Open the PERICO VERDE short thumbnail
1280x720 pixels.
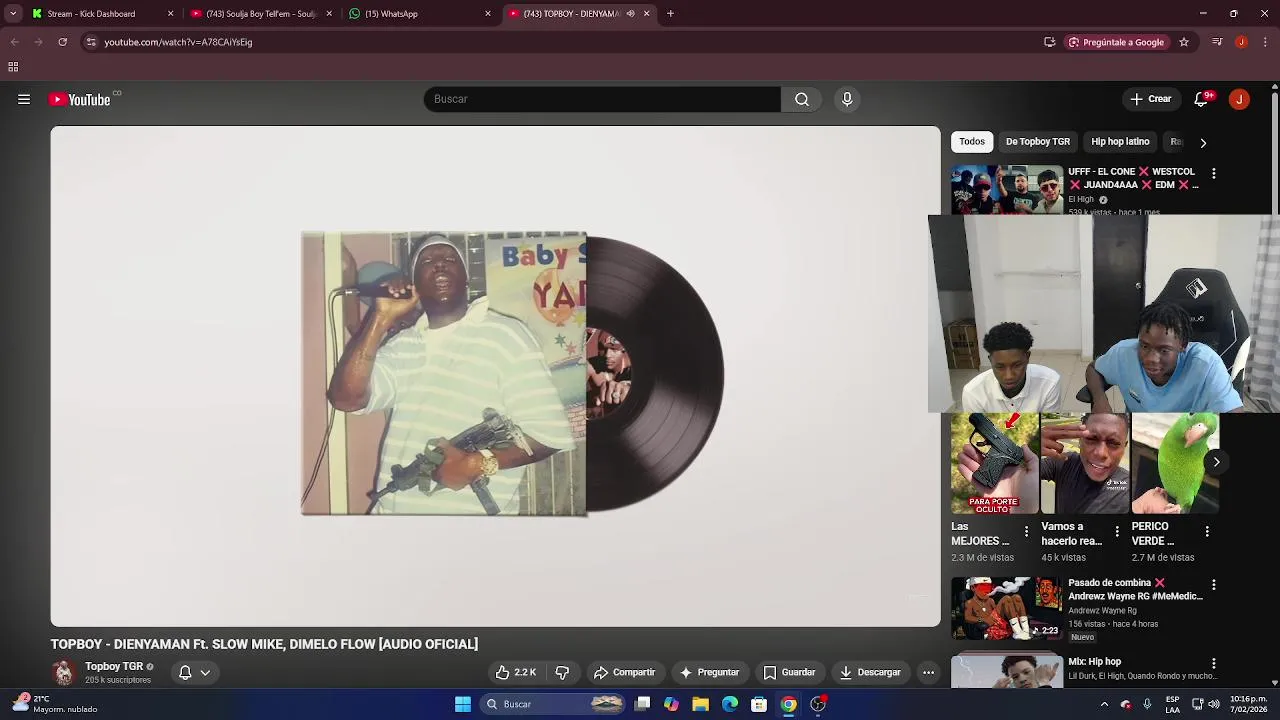[x=1175, y=464]
